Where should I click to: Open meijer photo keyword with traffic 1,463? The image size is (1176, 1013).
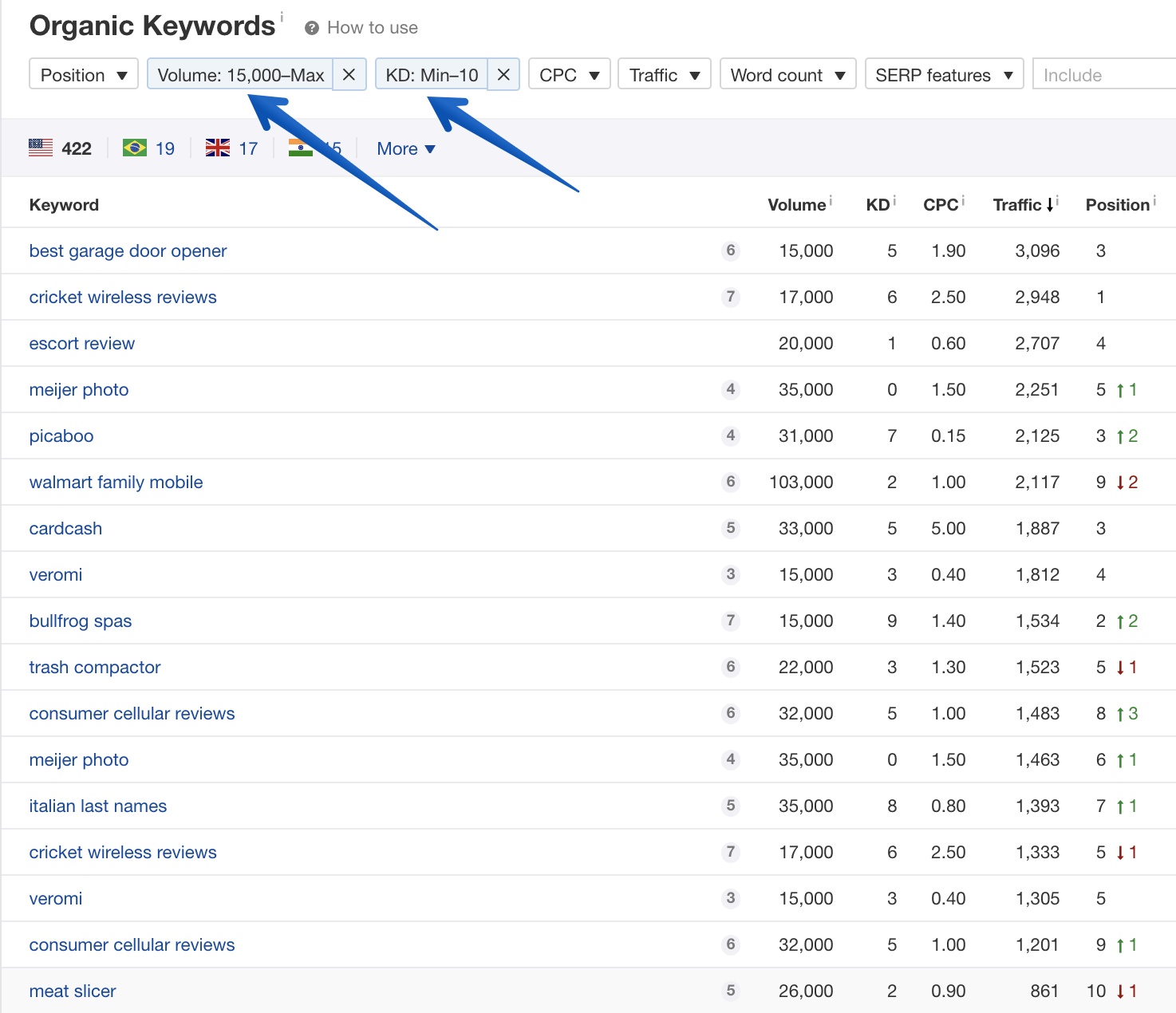[79, 760]
